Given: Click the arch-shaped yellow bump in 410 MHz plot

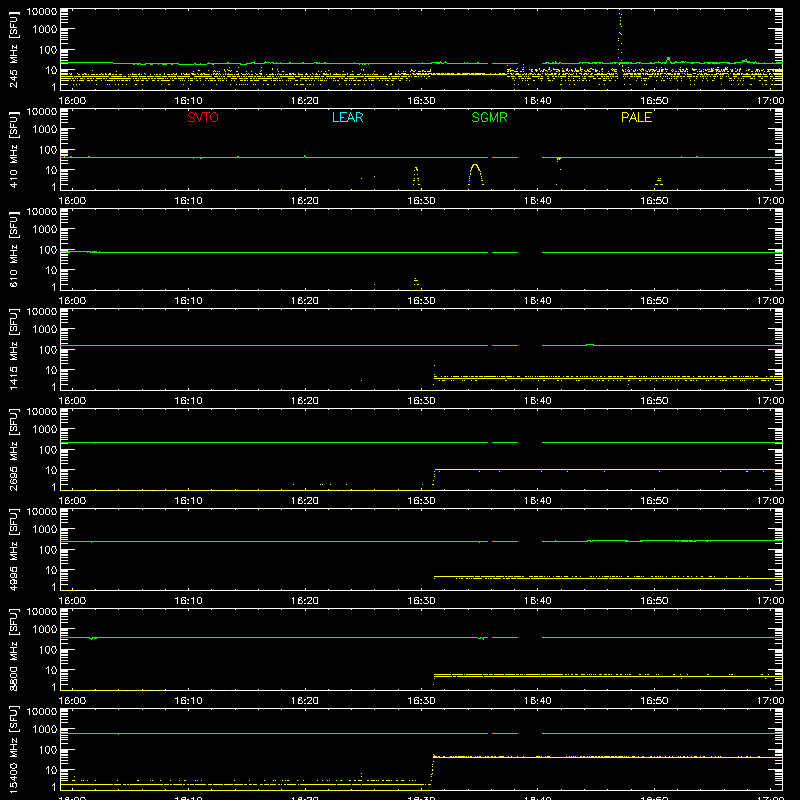Looking at the screenshot, I should coord(476,175).
